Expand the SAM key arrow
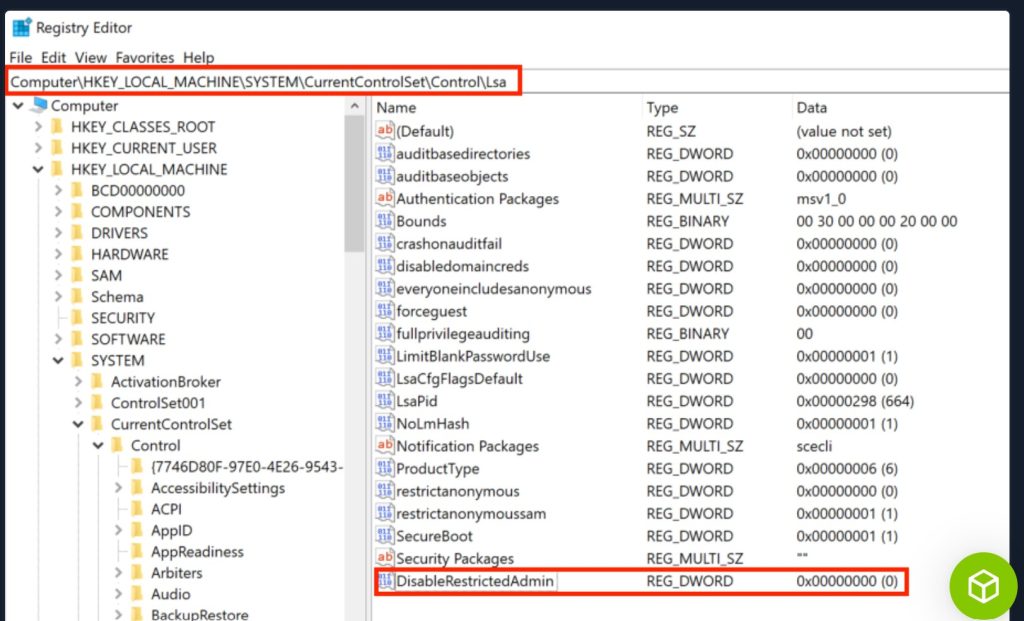Image resolution: width=1024 pixels, height=621 pixels. click(x=58, y=276)
